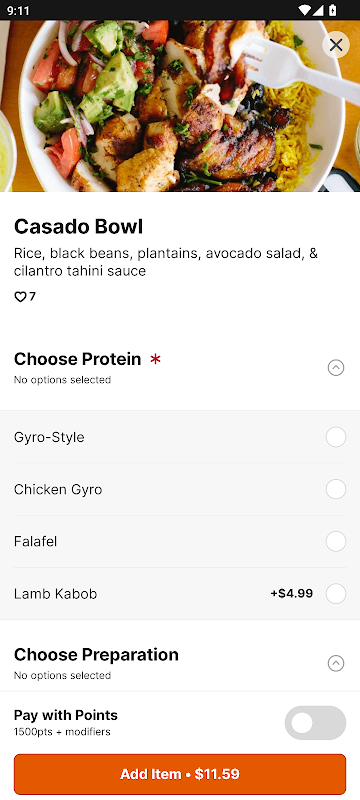Collapse the Choose Preparation section chevron
Image resolution: width=360 pixels, height=800 pixels.
coord(336,663)
